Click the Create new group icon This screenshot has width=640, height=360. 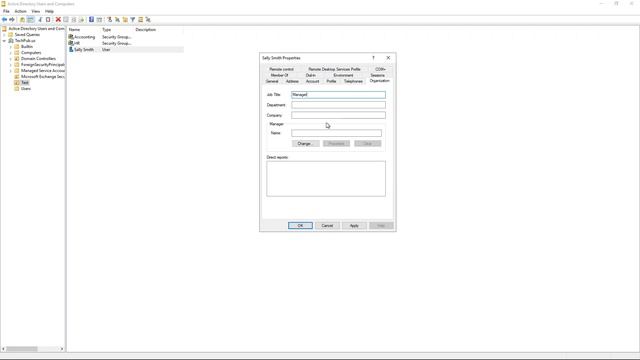pyautogui.click(x=118, y=20)
